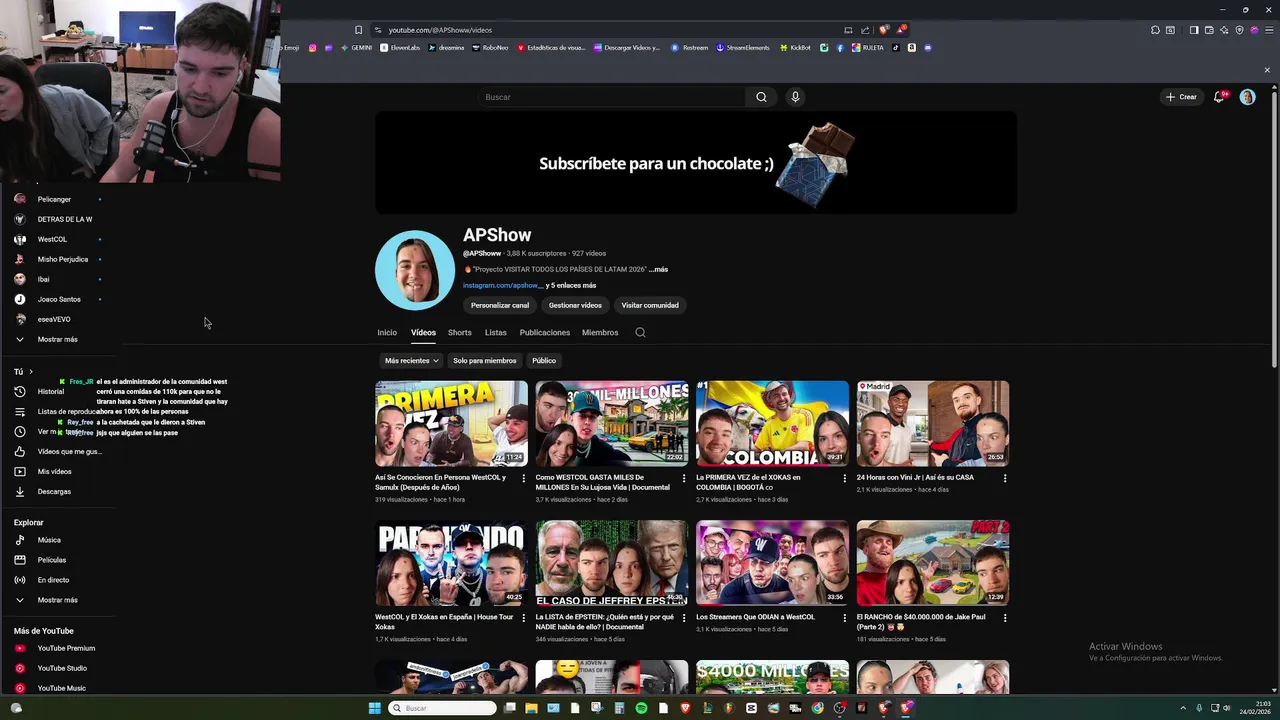This screenshot has width=1280, height=720.
Task: Switch to Shorts channel tab
Action: pyautogui.click(x=460, y=332)
